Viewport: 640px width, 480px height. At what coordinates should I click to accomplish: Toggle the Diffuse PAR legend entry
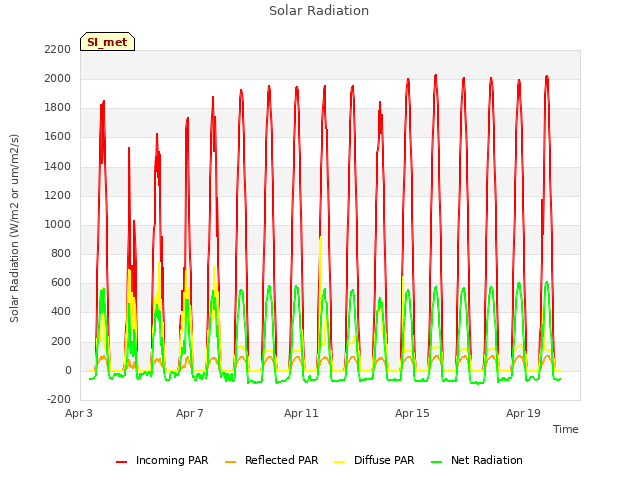(x=374, y=460)
